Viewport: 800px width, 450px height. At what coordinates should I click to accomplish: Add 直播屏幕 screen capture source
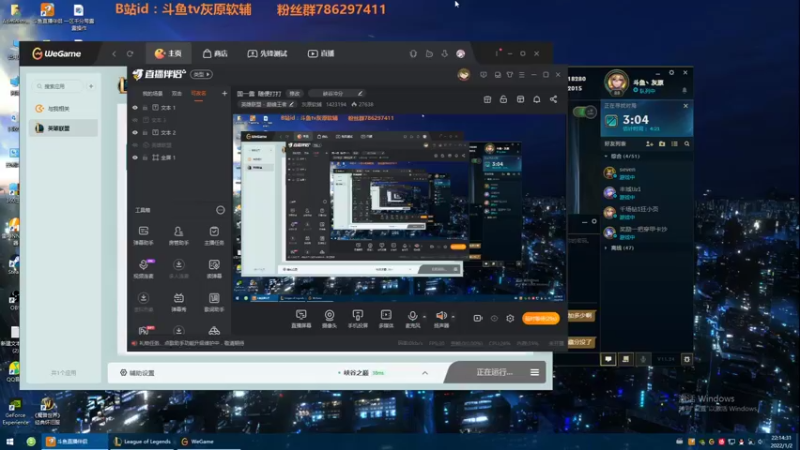[301, 318]
